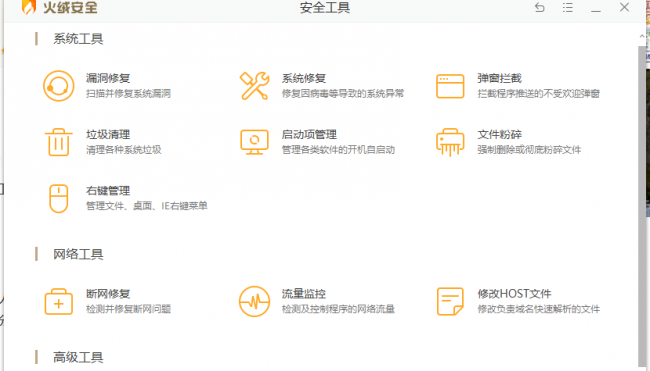
Task: Click the 火绒安全 brand name text
Action: coord(70,7)
